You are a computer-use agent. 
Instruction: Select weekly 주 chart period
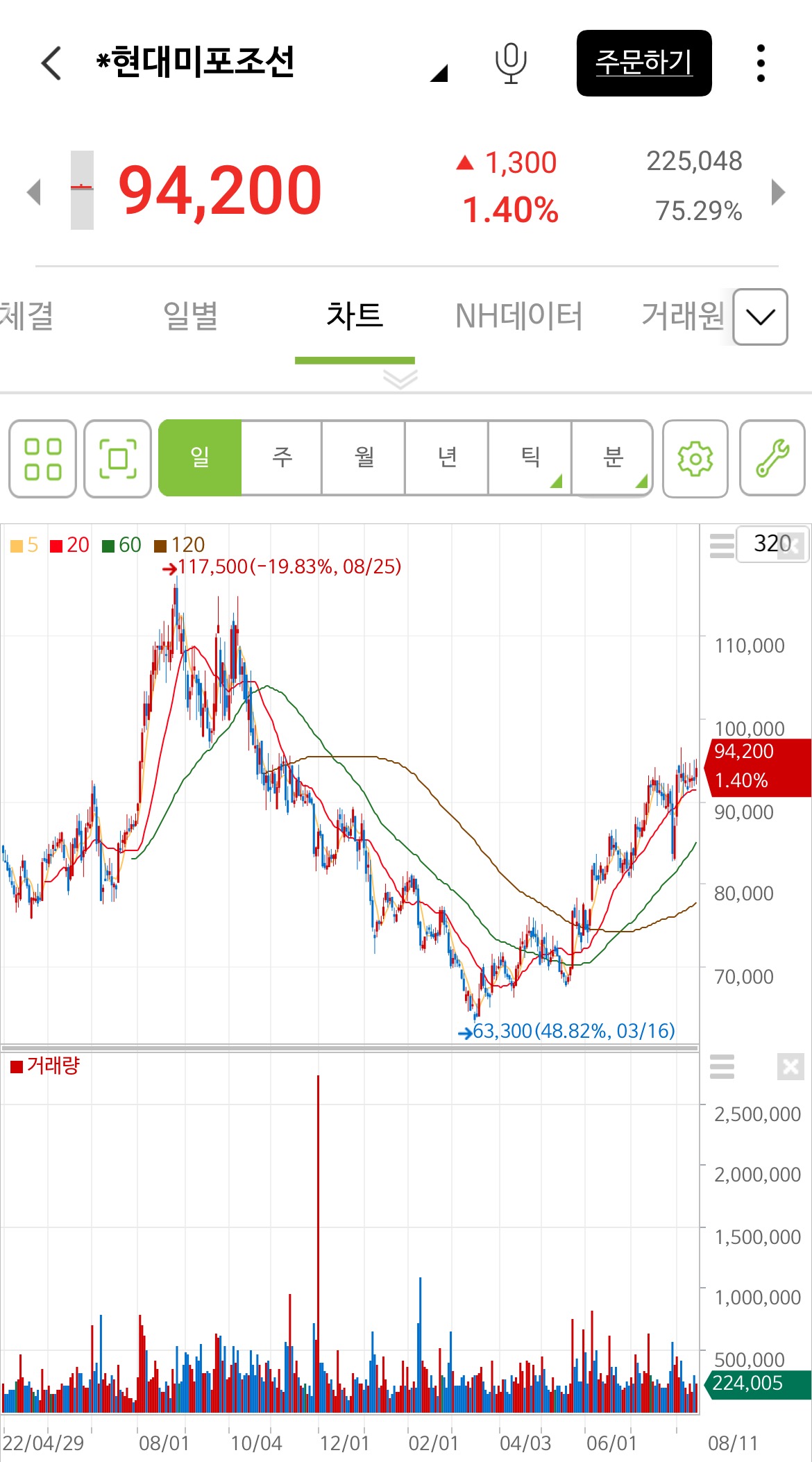tap(282, 457)
